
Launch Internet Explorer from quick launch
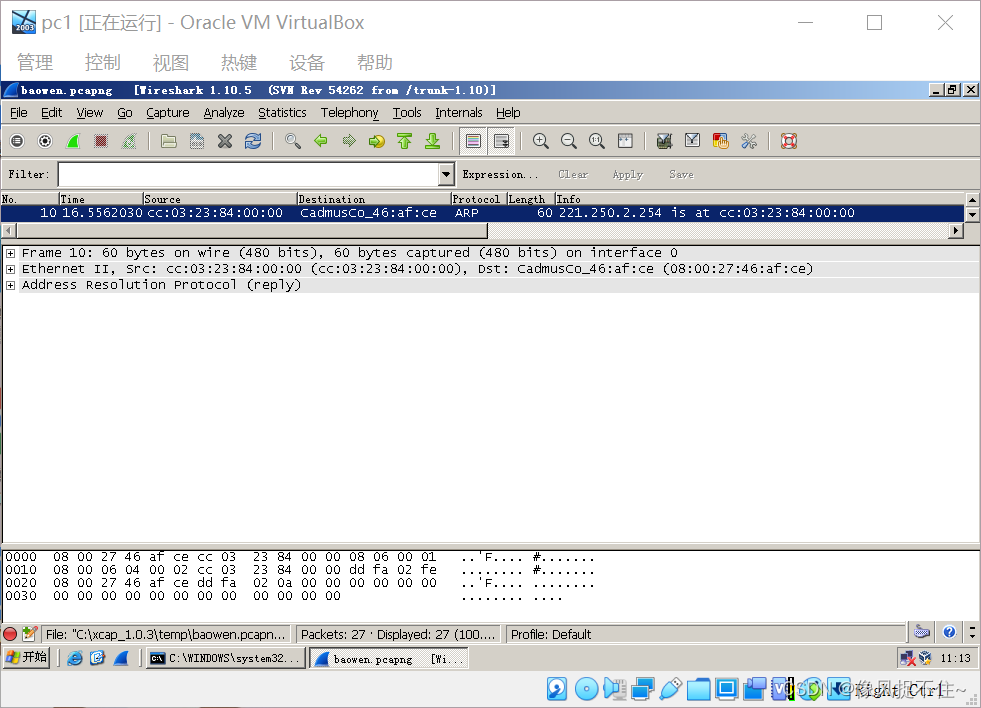pos(74,658)
